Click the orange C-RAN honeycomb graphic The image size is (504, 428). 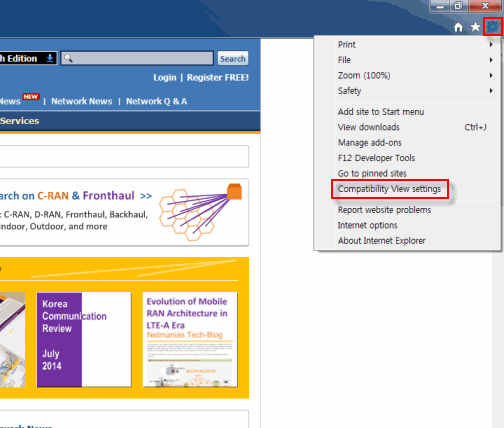click(200, 211)
